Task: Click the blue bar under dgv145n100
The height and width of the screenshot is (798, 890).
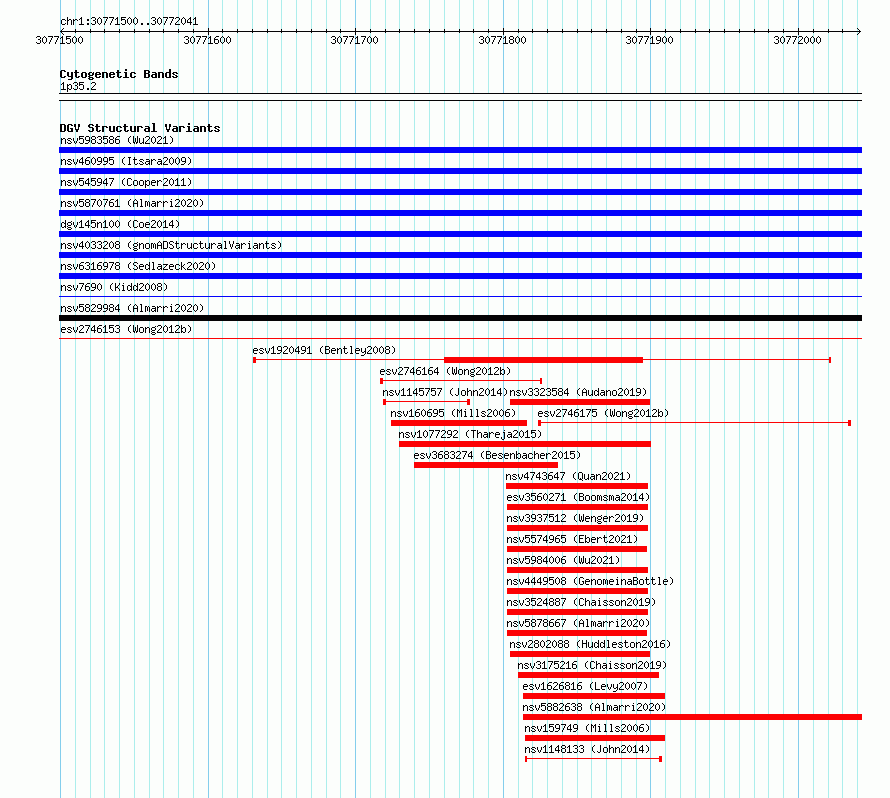Action: pyautogui.click(x=460, y=234)
